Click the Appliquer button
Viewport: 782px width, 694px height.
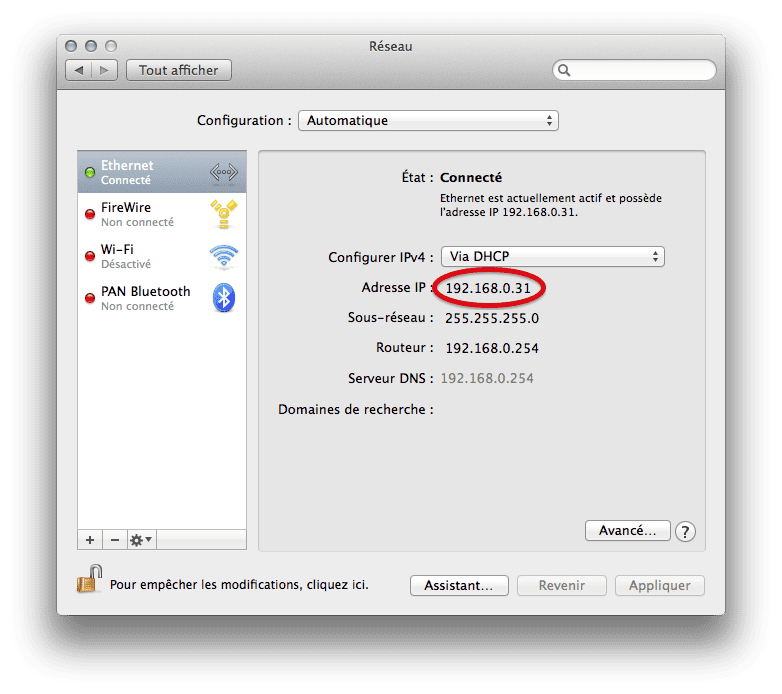(660, 586)
